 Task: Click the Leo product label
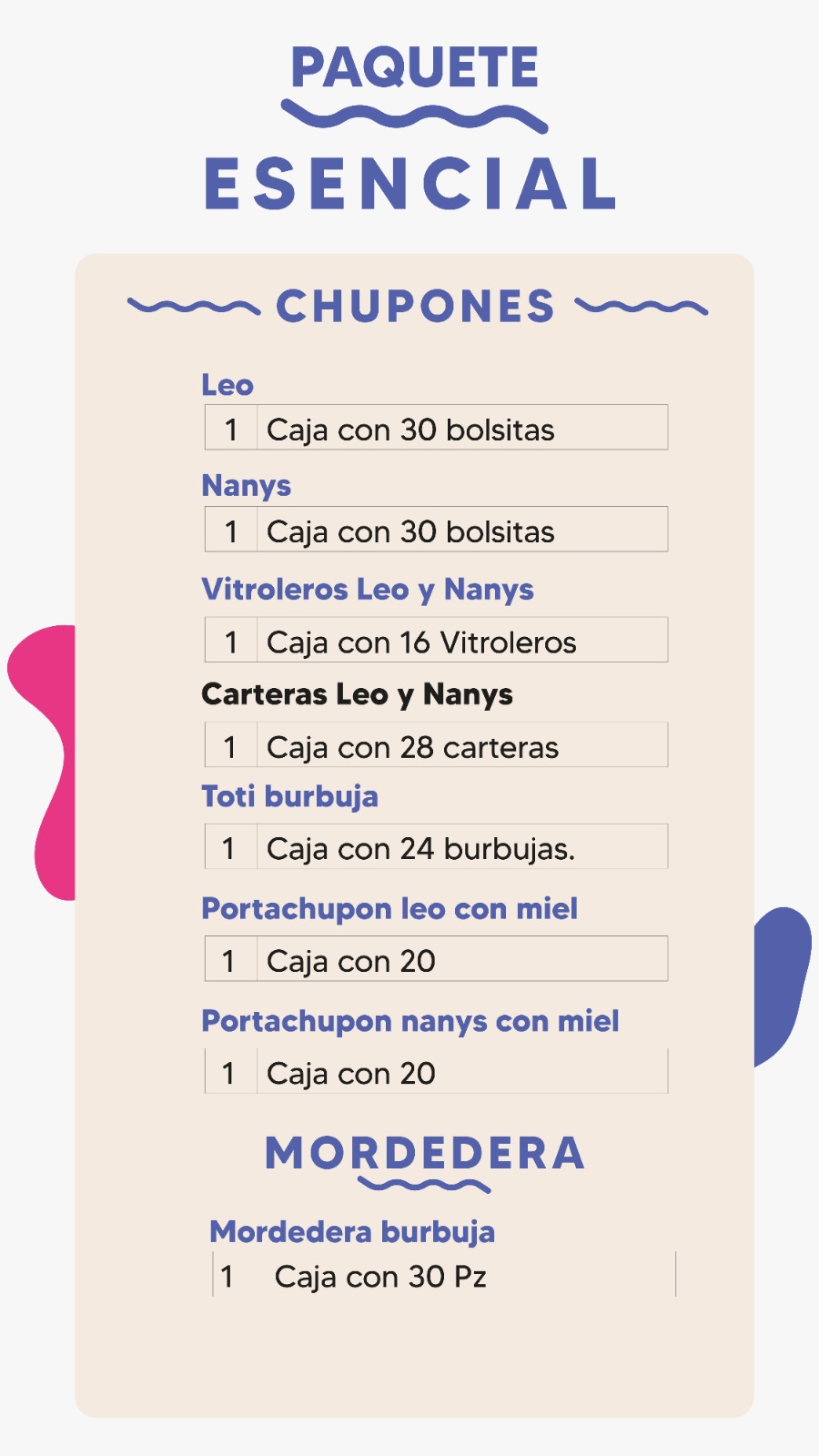[227, 385]
